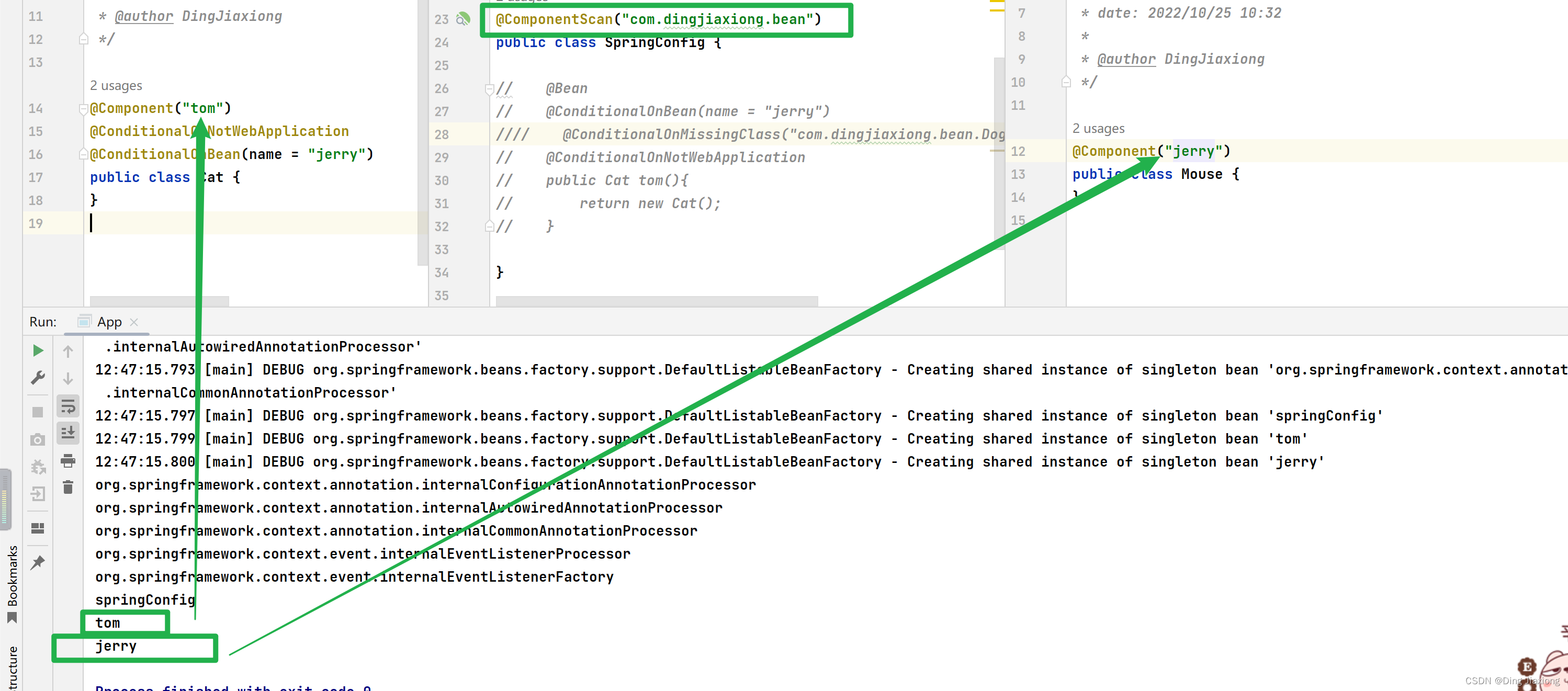Click the fold end marker at line 32
Viewport: 1568px width, 691px height.
(x=489, y=226)
